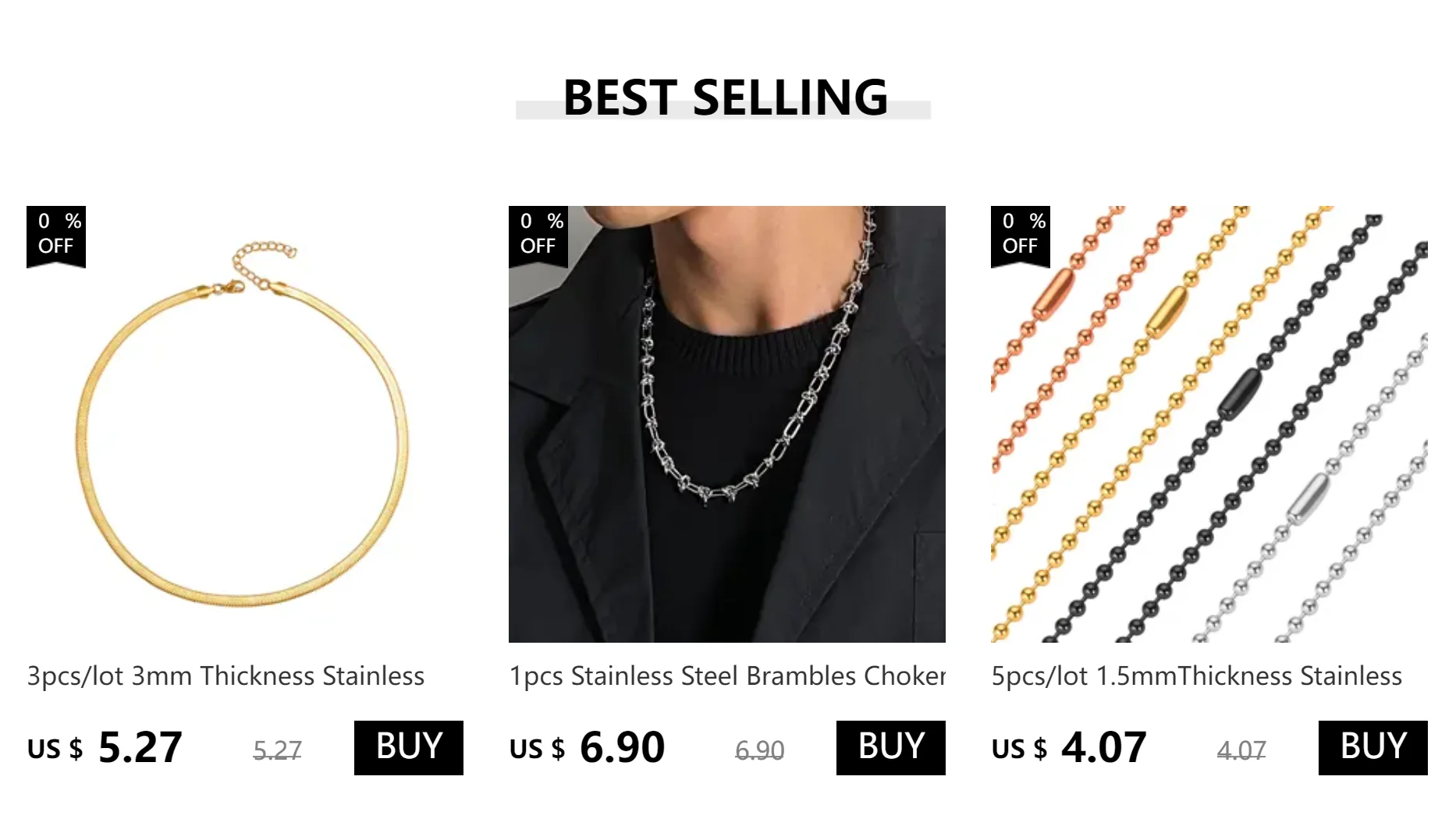Click 0% OFF badge on gold necklace

click(x=56, y=236)
